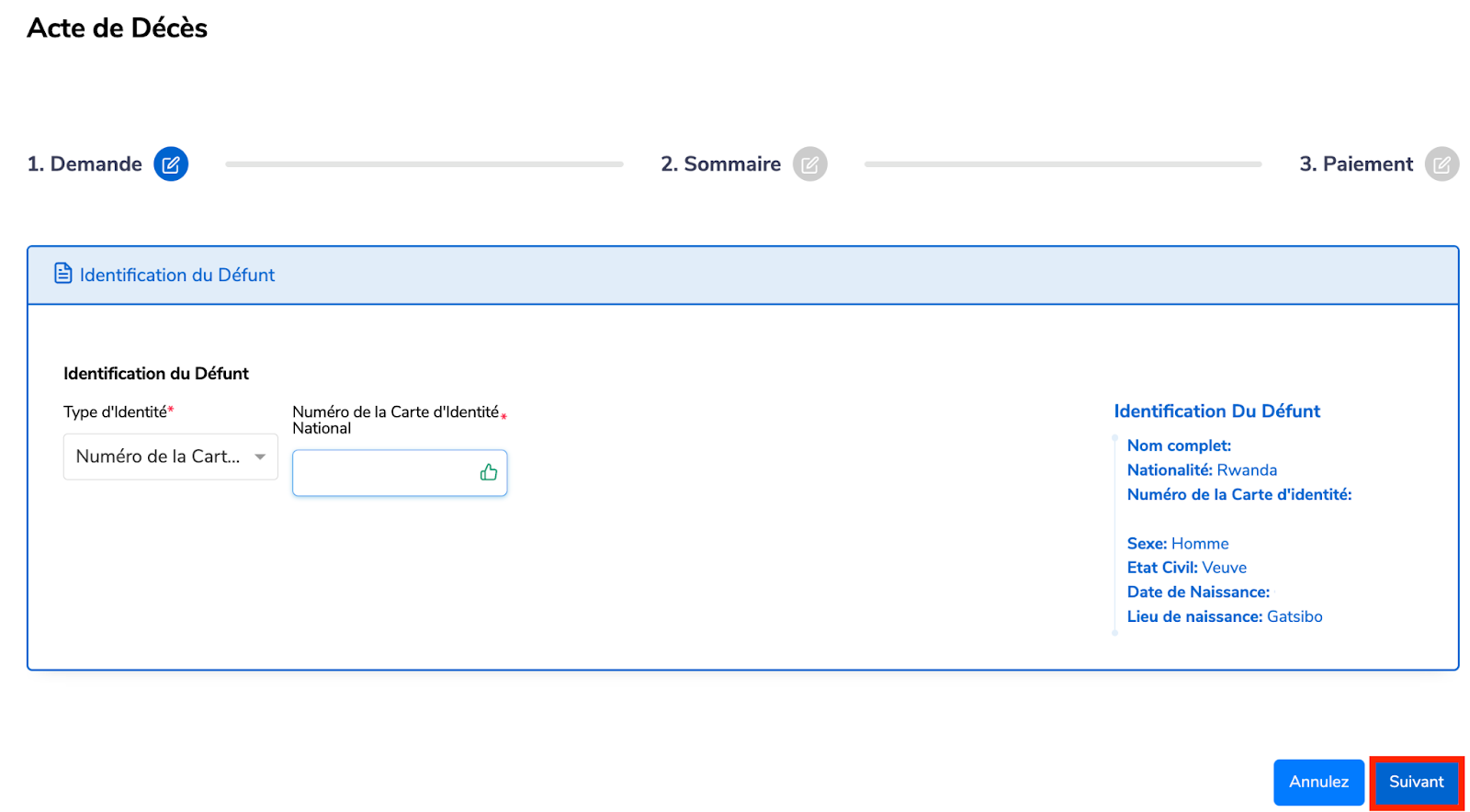Focus the national ID number input field
The height and width of the screenshot is (812, 1470).
pos(400,473)
